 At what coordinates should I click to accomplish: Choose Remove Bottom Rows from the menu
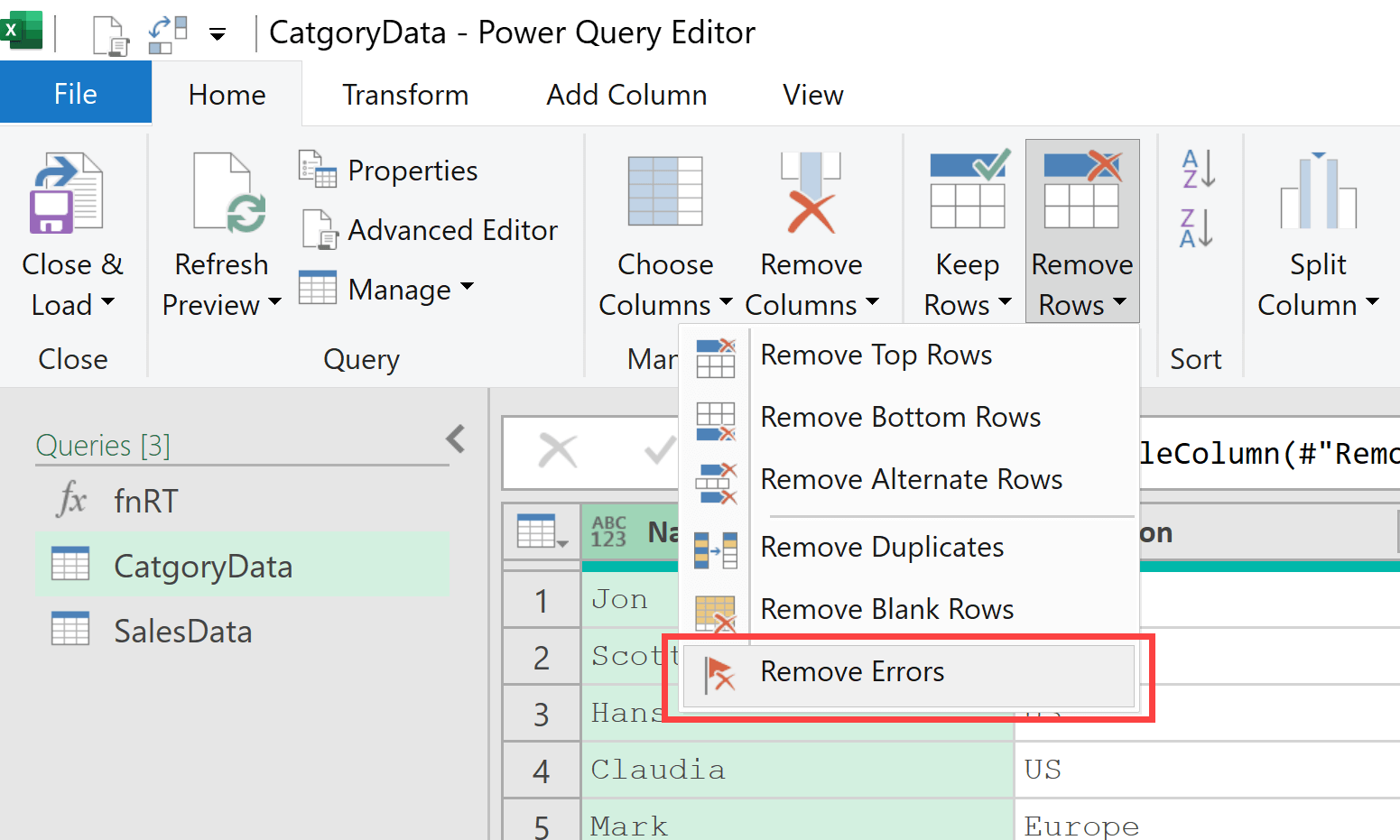coord(909,418)
